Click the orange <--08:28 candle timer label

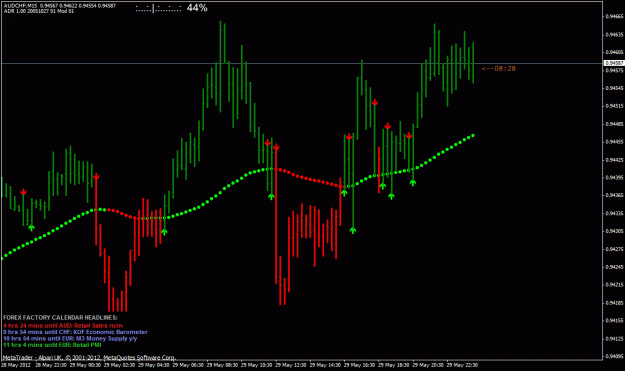pyautogui.click(x=499, y=69)
